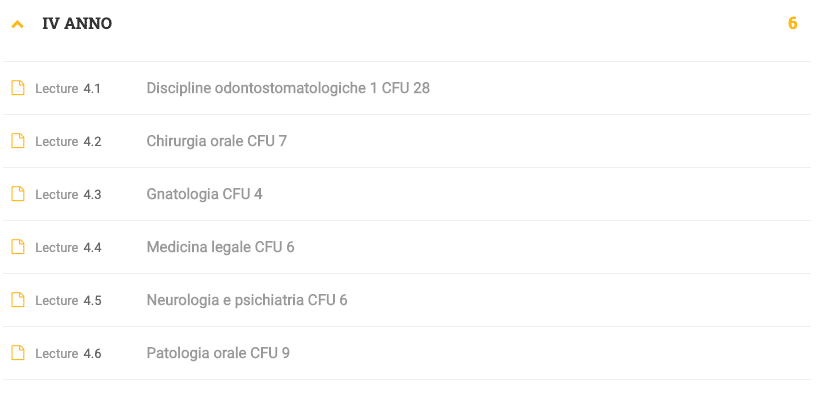Screen dimensions: 824x397
Task: Select the Lecture 4.1 label
Action: pyautogui.click(x=68, y=88)
